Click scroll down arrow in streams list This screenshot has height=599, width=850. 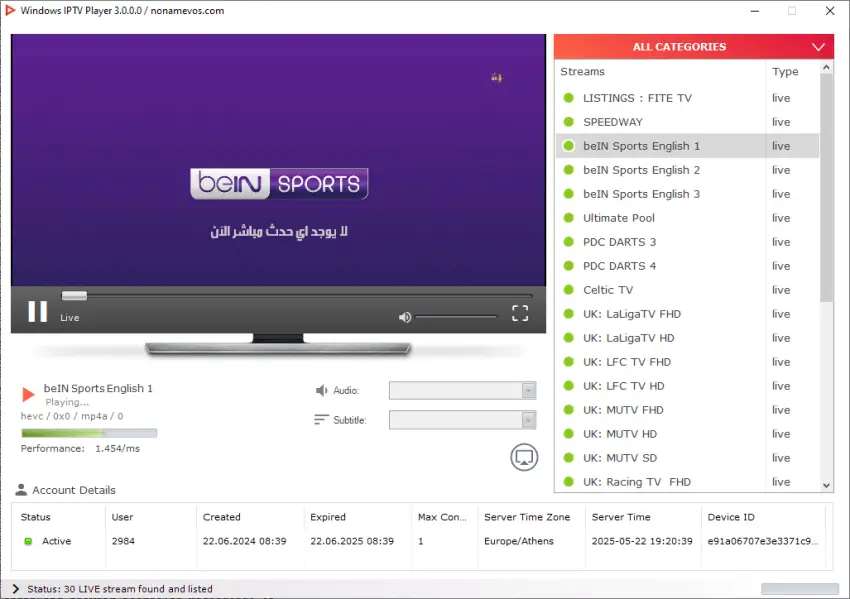[x=826, y=485]
